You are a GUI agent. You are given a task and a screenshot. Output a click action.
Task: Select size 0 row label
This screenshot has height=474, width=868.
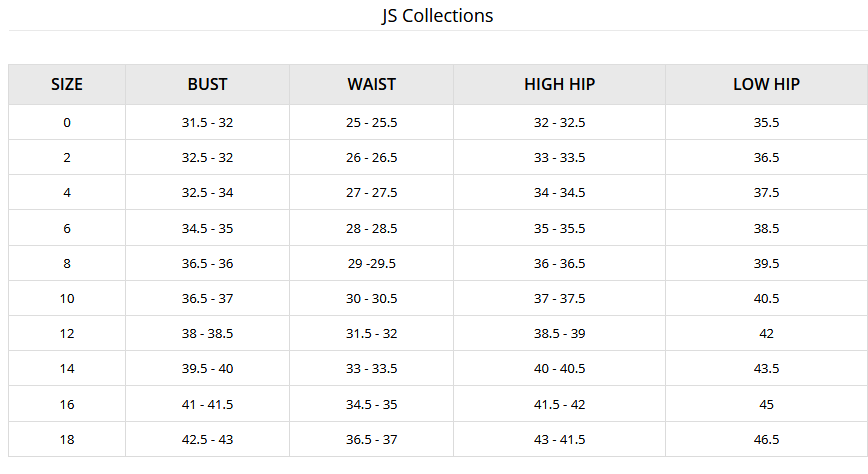67,123
